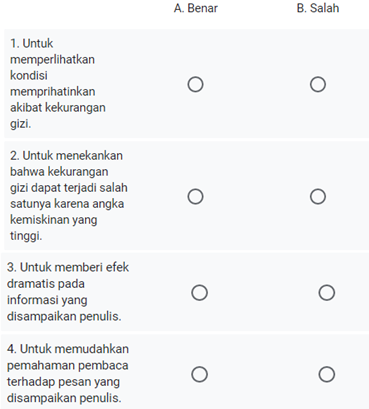Select Salah for statement 1 about kondisi memprihatinkan

click(x=318, y=84)
